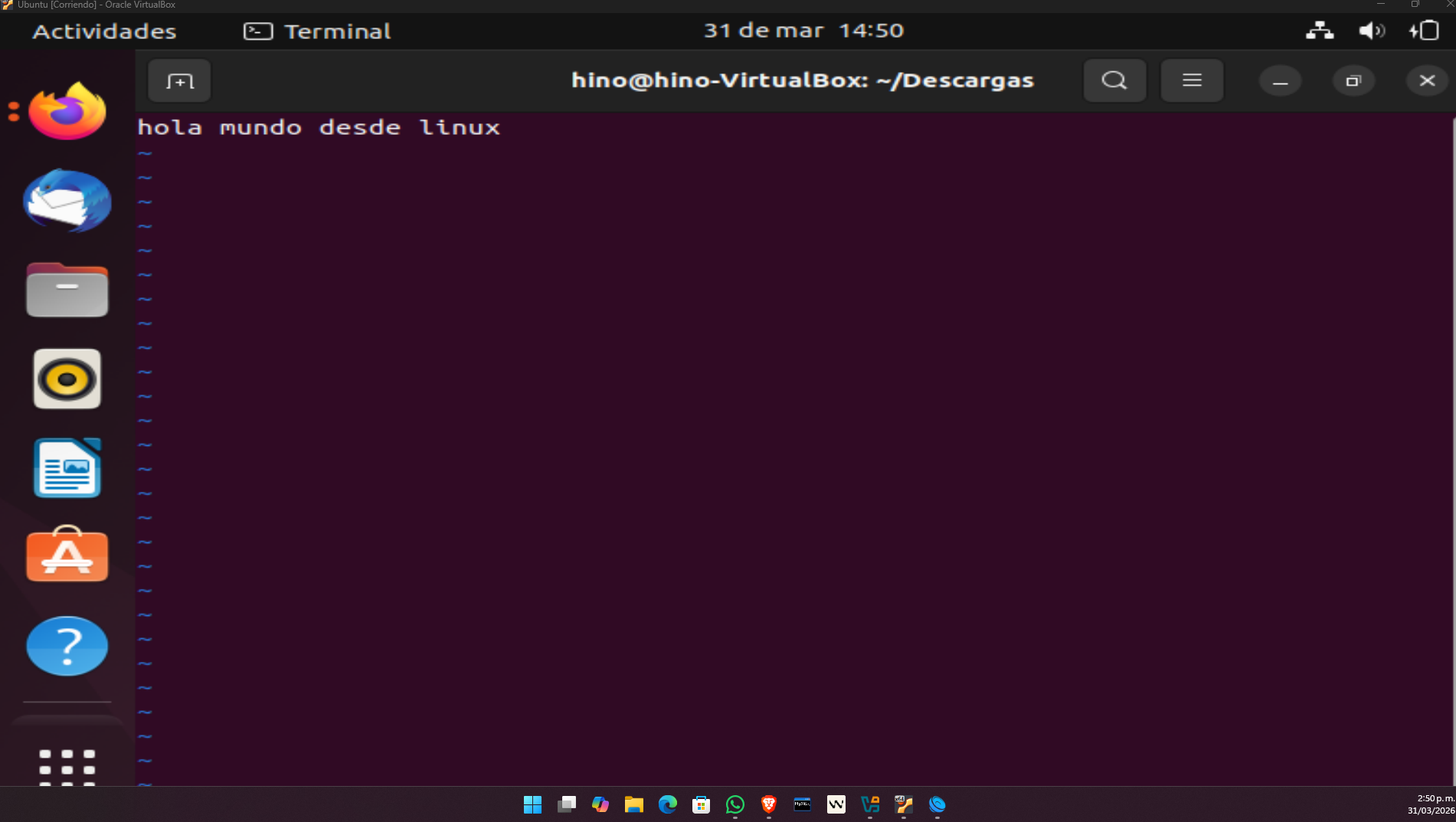
Task: Open WhatsApp from the Windows taskbar
Action: pyautogui.click(x=735, y=804)
